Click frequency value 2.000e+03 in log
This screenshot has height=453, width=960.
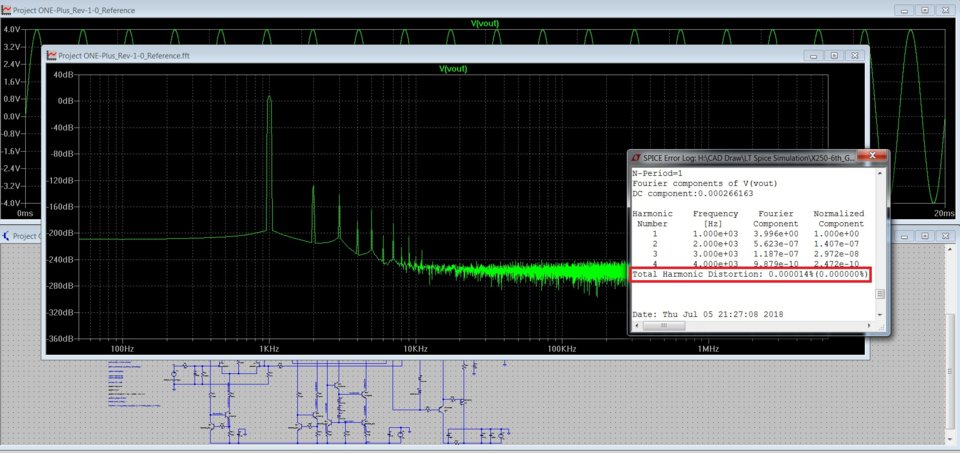coord(715,244)
